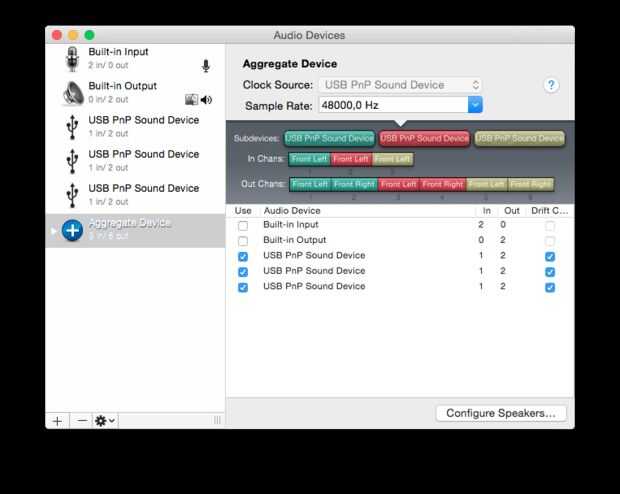Click the yellow minimize window button
Image resolution: width=620 pixels, height=494 pixels.
tap(73, 35)
